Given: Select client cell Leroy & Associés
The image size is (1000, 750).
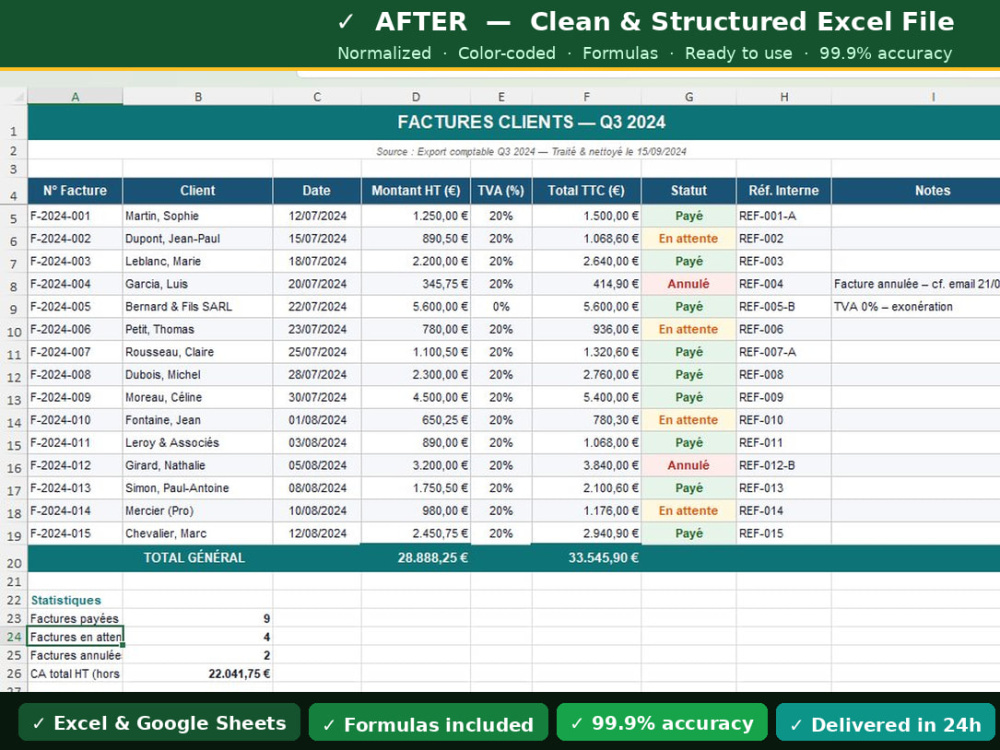Looking at the screenshot, I should (x=198, y=443).
